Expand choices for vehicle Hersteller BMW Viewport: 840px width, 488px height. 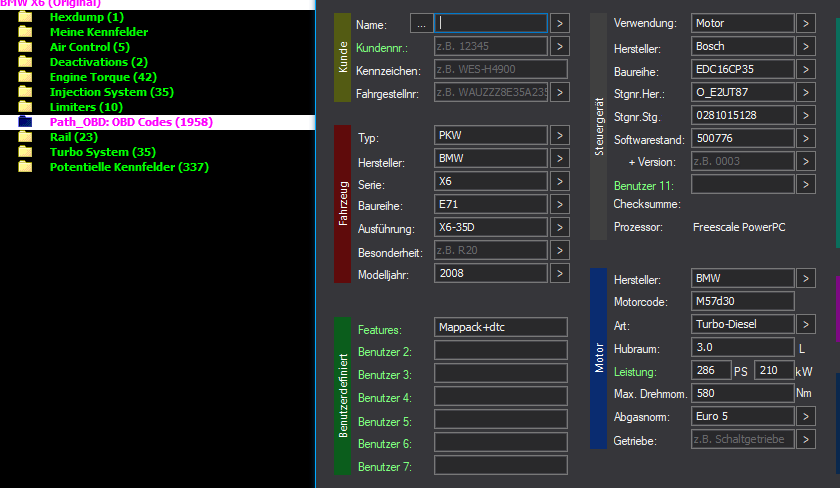pos(559,159)
